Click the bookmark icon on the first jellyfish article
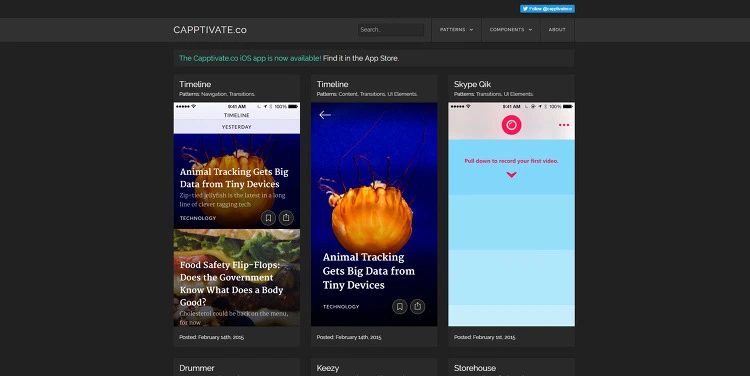Image resolution: width=750 pixels, height=376 pixels. click(x=268, y=218)
